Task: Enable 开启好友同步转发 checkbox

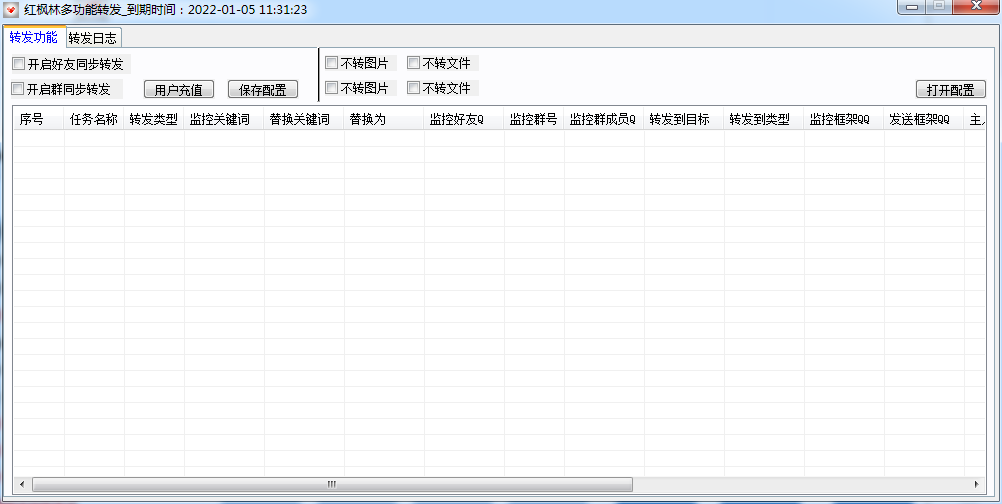Action: tap(19, 64)
